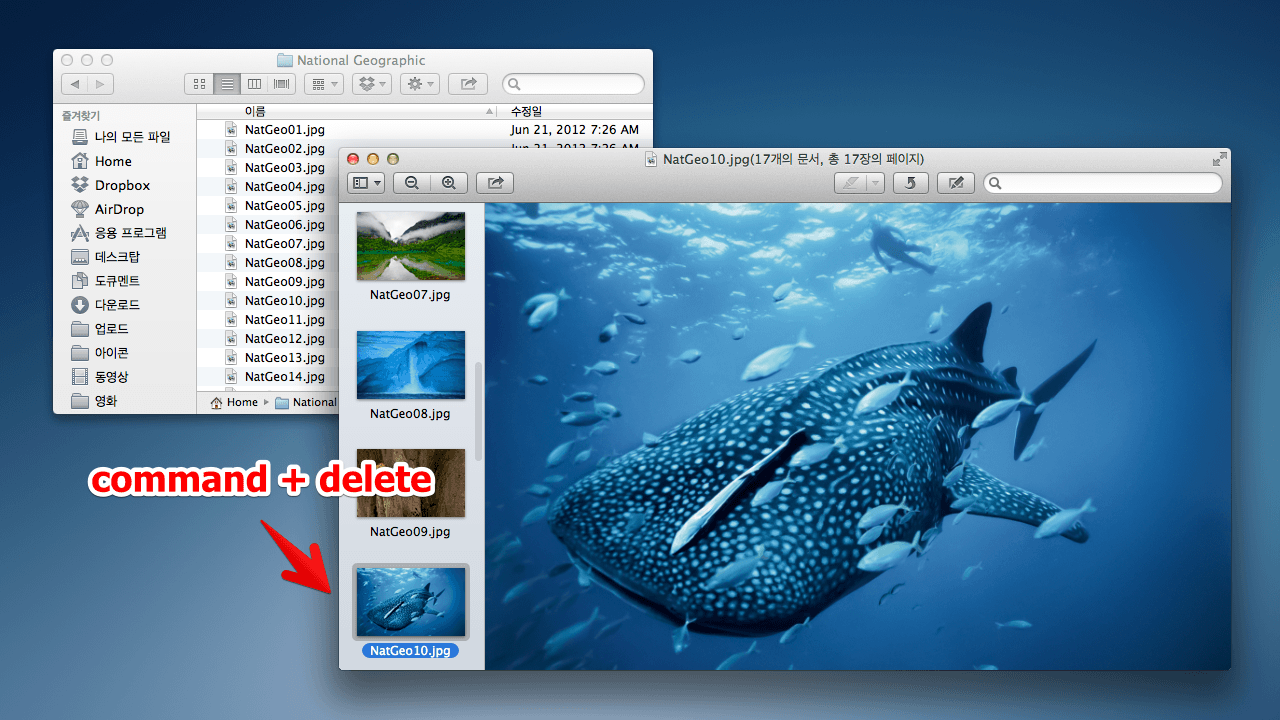Rotate the image in Preview
1280x720 pixels.
point(911,183)
